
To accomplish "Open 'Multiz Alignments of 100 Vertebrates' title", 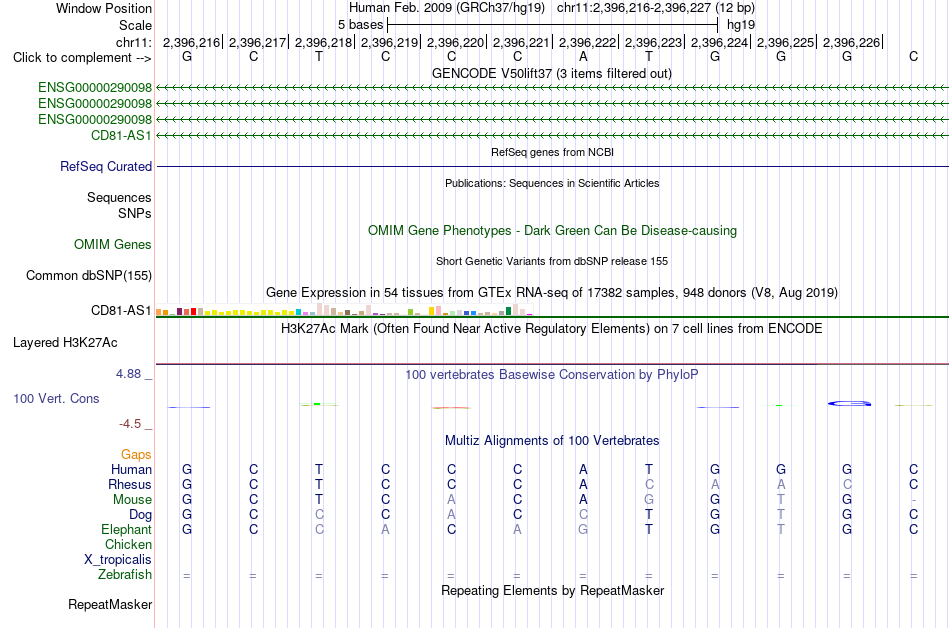I will pyautogui.click(x=552, y=440).
